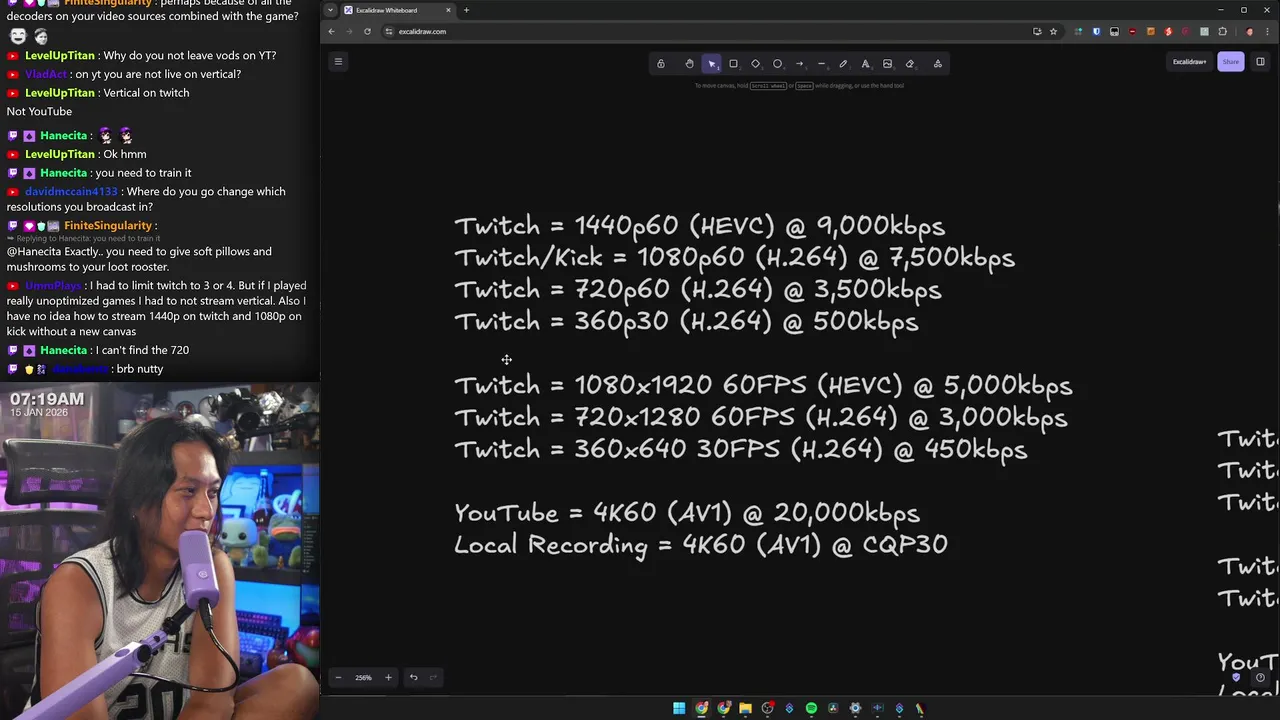
Task: Open the Extensions puzzle-piece menu
Action: (1222, 31)
